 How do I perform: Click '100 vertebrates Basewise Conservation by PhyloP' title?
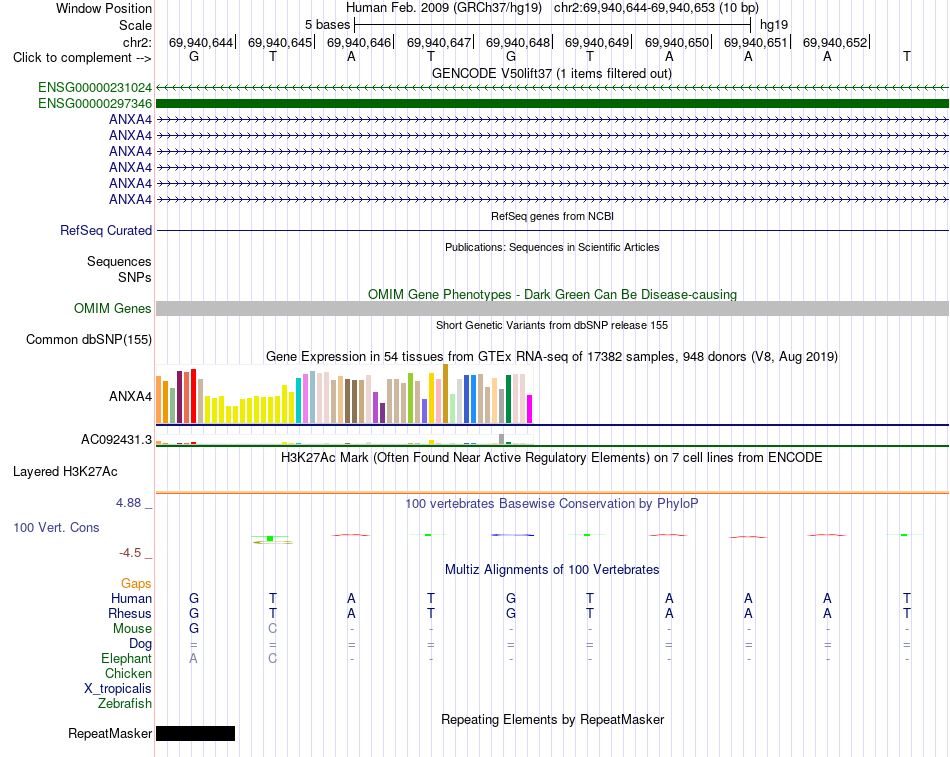pos(552,504)
